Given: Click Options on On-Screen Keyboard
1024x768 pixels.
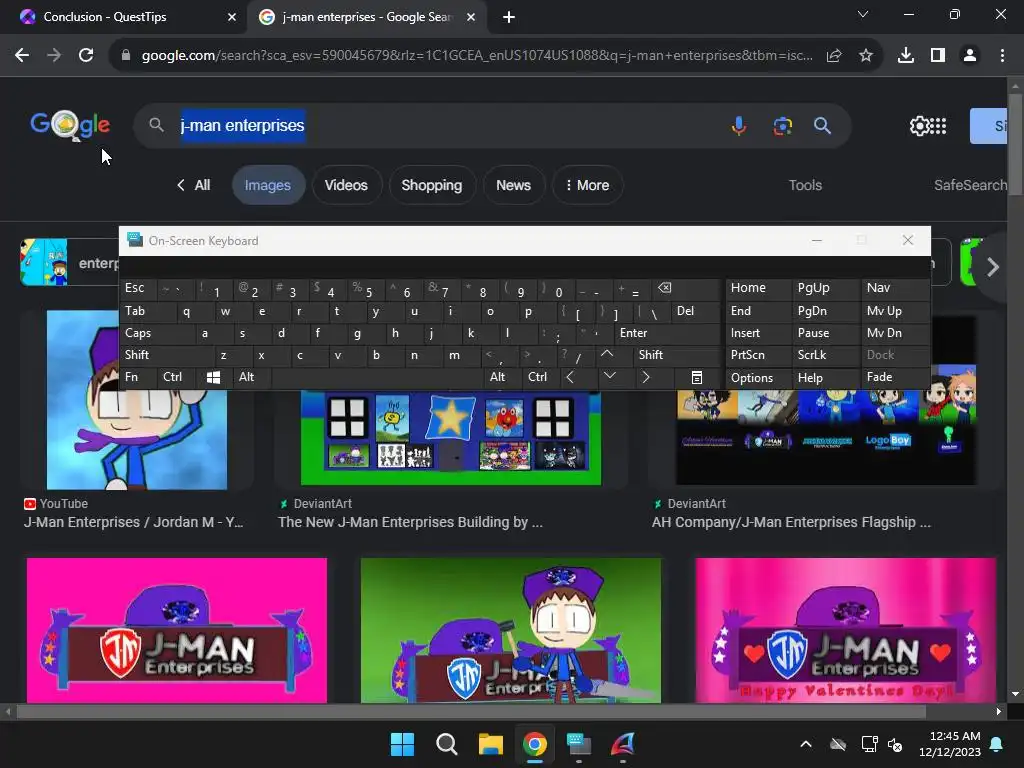Looking at the screenshot, I should point(758,377).
